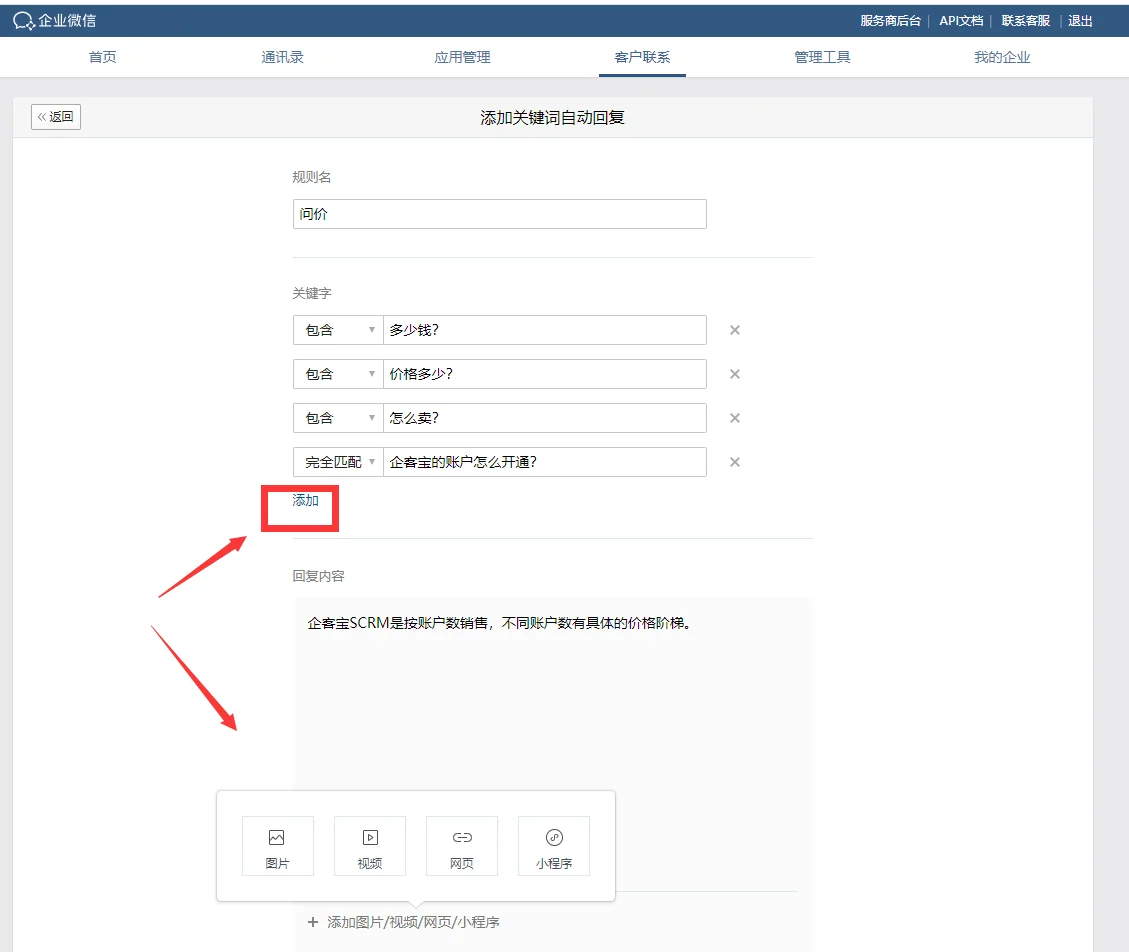Click 添加图片/视频/网页/小程序 link text
Image resolution: width=1129 pixels, height=952 pixels.
click(x=413, y=922)
